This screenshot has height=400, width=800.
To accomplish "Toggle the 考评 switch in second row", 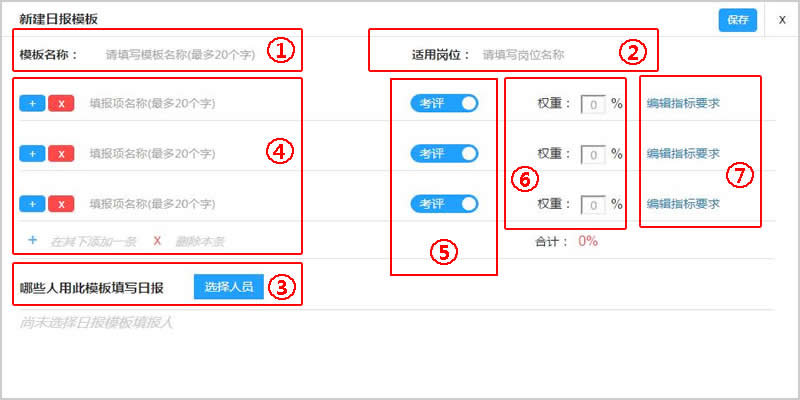I will point(444,154).
